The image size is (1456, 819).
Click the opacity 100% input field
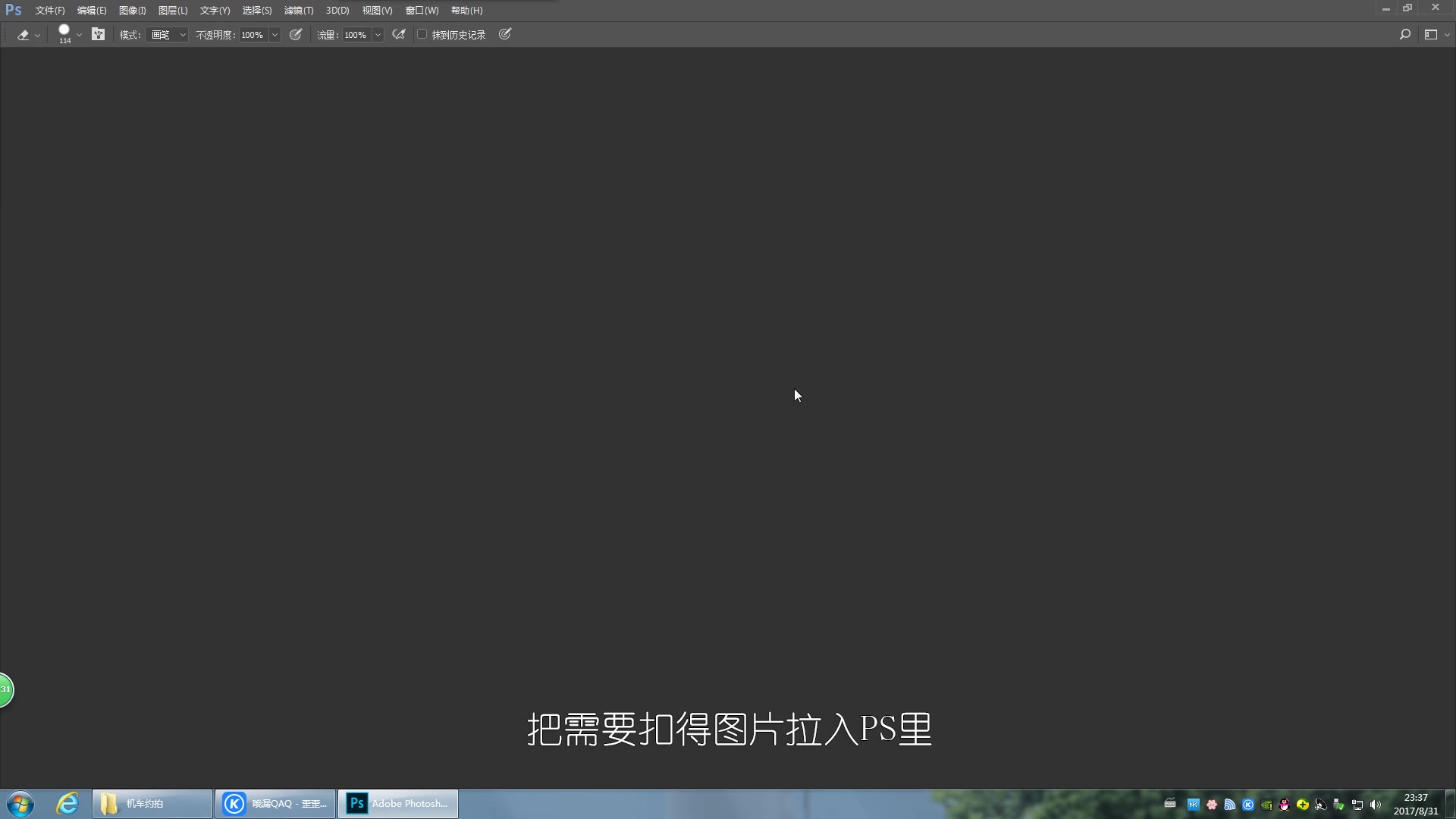point(253,35)
